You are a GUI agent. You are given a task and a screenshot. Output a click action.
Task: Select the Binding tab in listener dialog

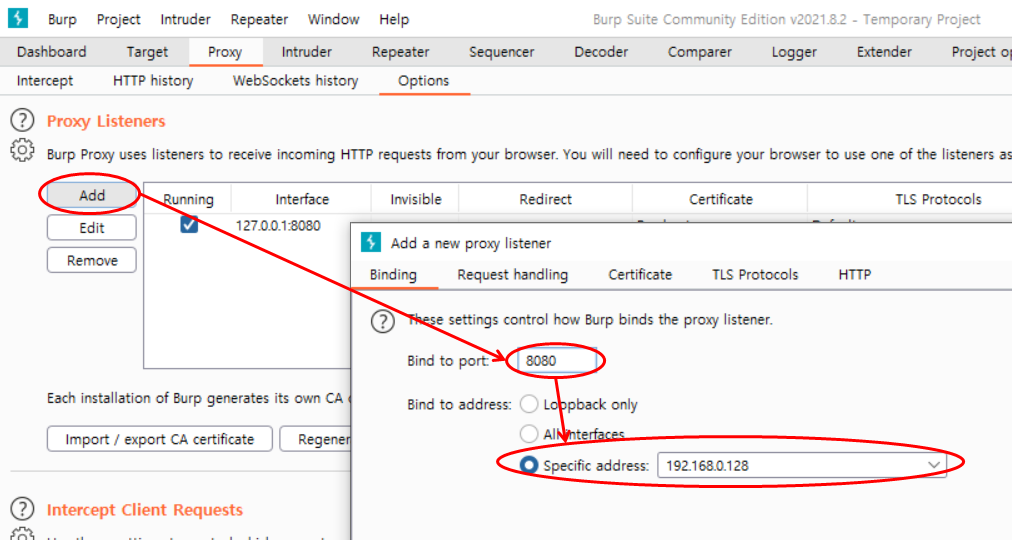(x=393, y=274)
